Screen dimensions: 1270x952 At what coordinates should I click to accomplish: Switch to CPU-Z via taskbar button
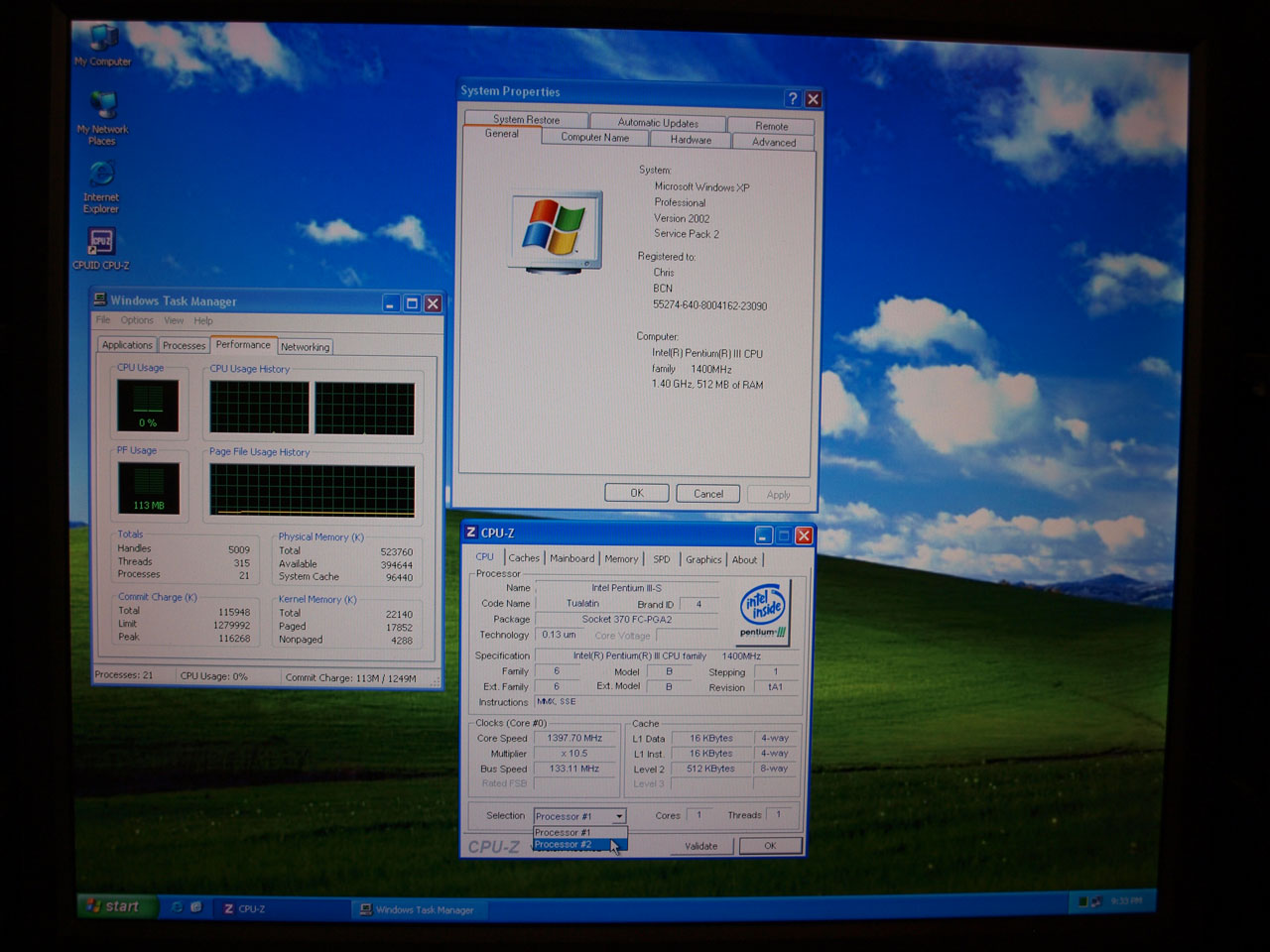click(x=283, y=908)
